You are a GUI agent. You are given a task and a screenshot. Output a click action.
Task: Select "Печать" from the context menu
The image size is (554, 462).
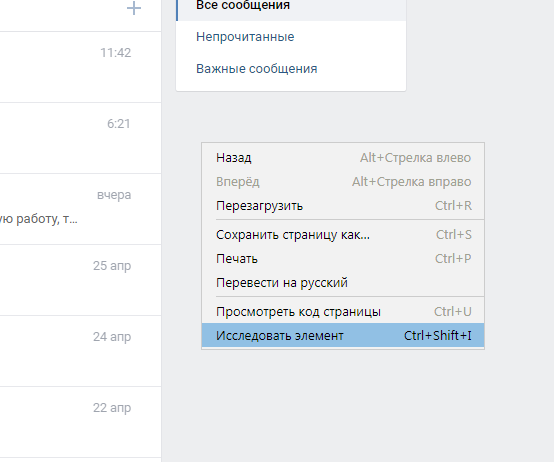(x=343, y=259)
